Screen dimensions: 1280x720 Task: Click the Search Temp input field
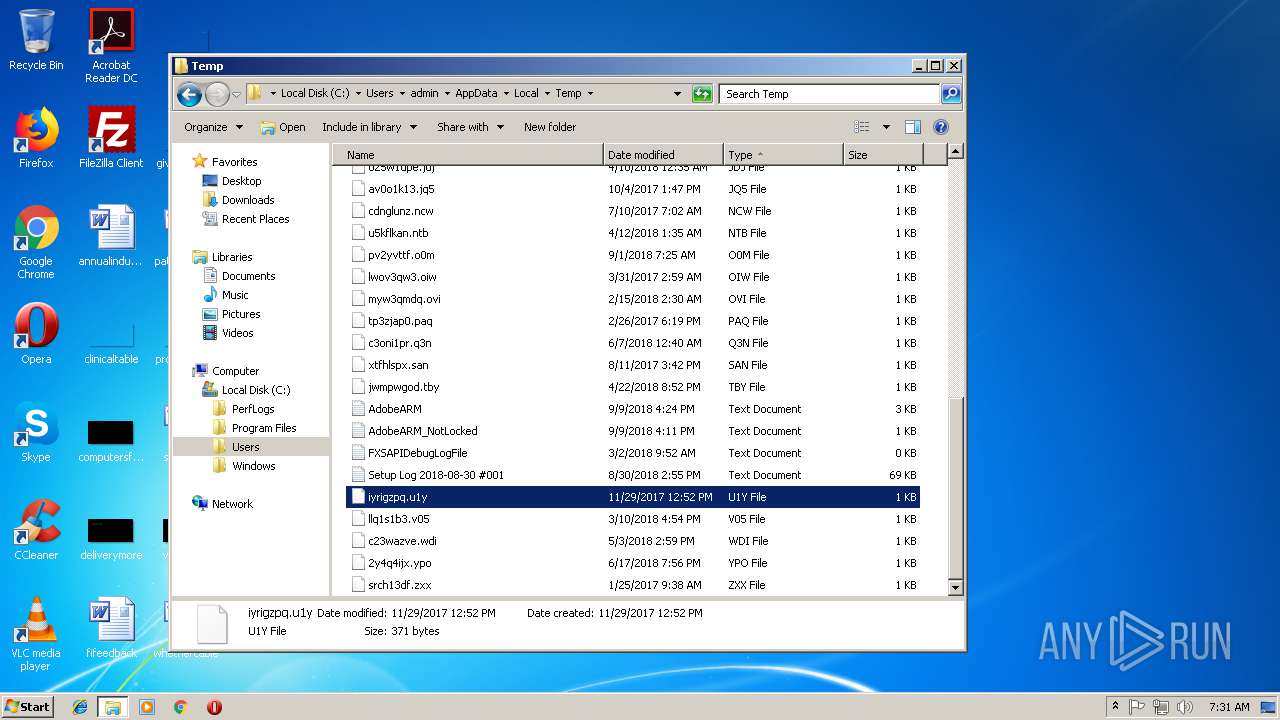pyautogui.click(x=829, y=94)
